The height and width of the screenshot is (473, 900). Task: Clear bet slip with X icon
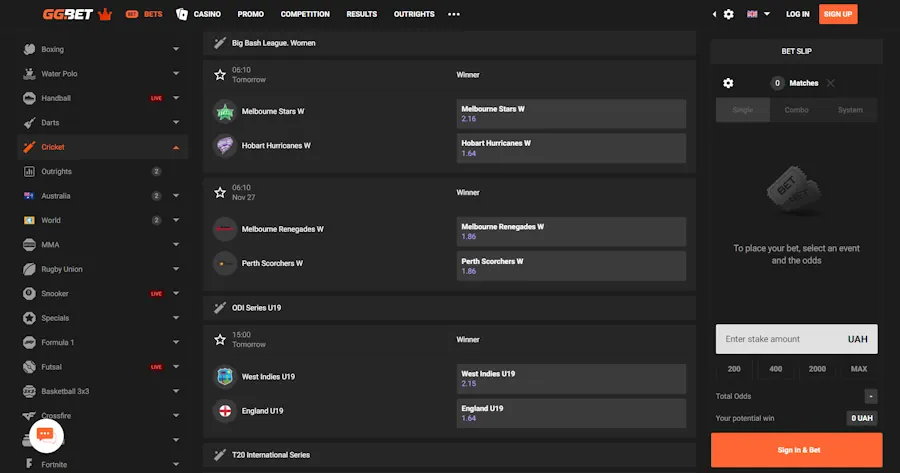(831, 83)
